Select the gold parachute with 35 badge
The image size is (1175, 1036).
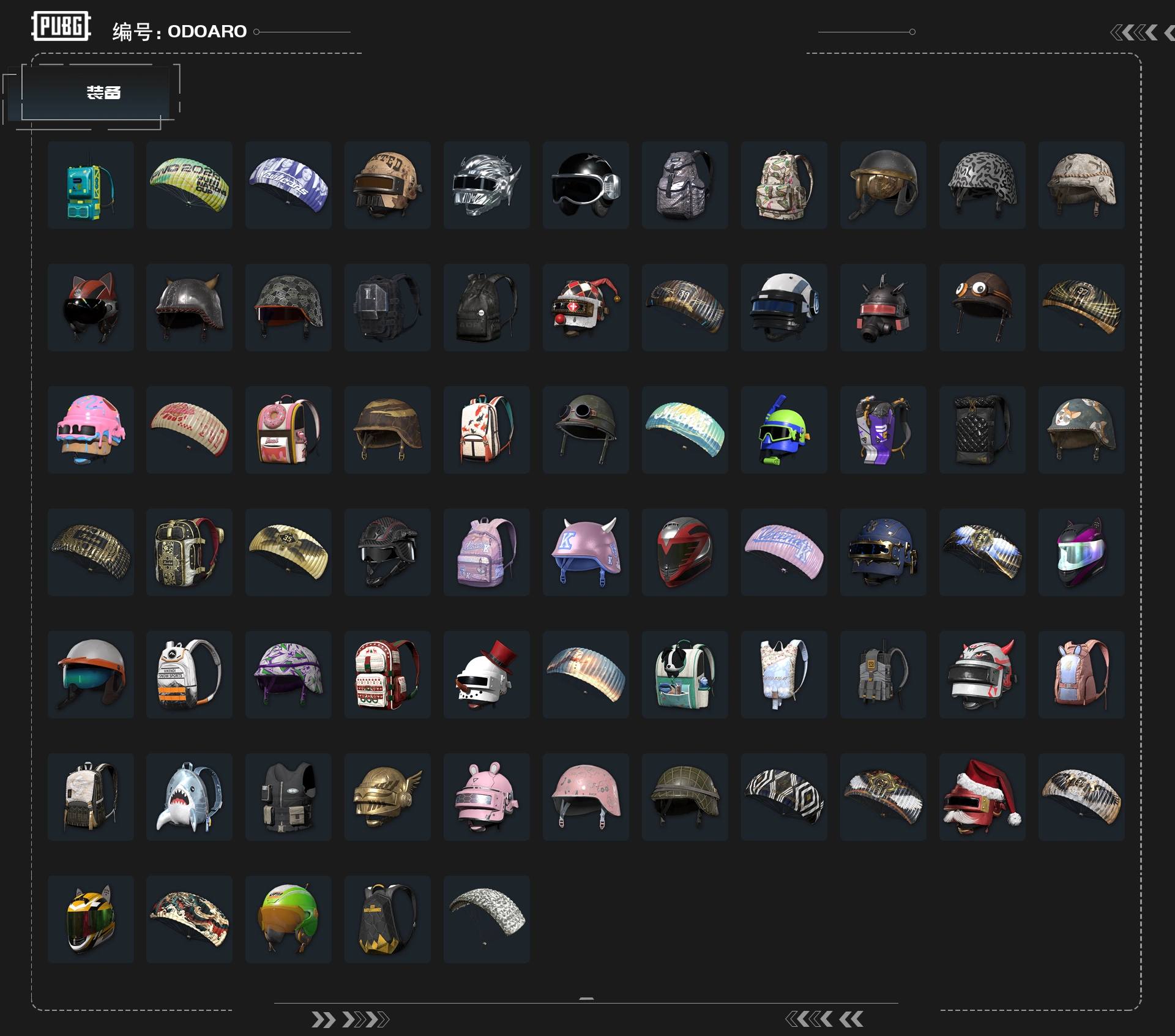click(x=289, y=552)
